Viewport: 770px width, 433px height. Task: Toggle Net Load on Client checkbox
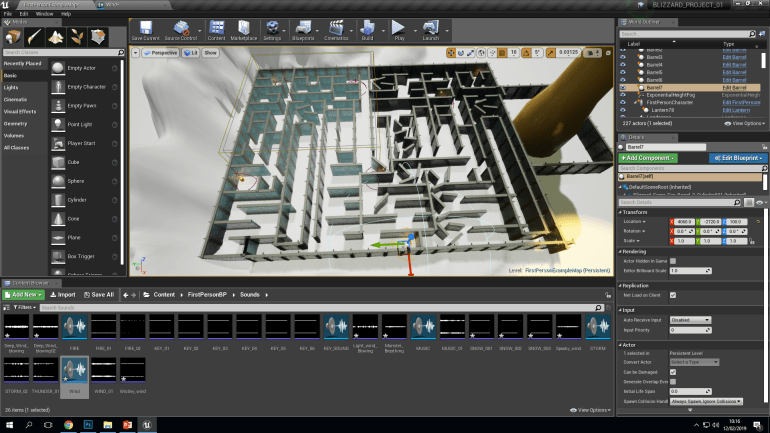coord(673,295)
